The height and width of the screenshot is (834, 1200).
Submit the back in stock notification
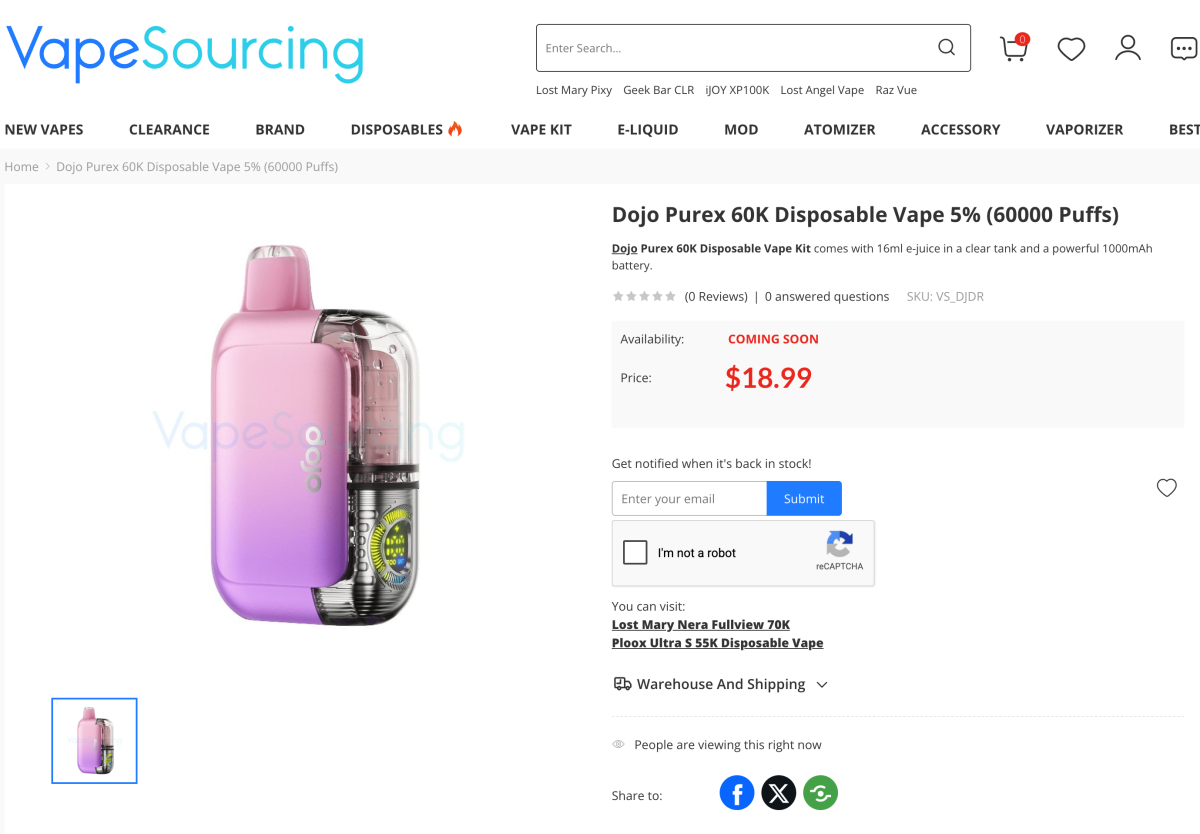pyautogui.click(x=804, y=498)
